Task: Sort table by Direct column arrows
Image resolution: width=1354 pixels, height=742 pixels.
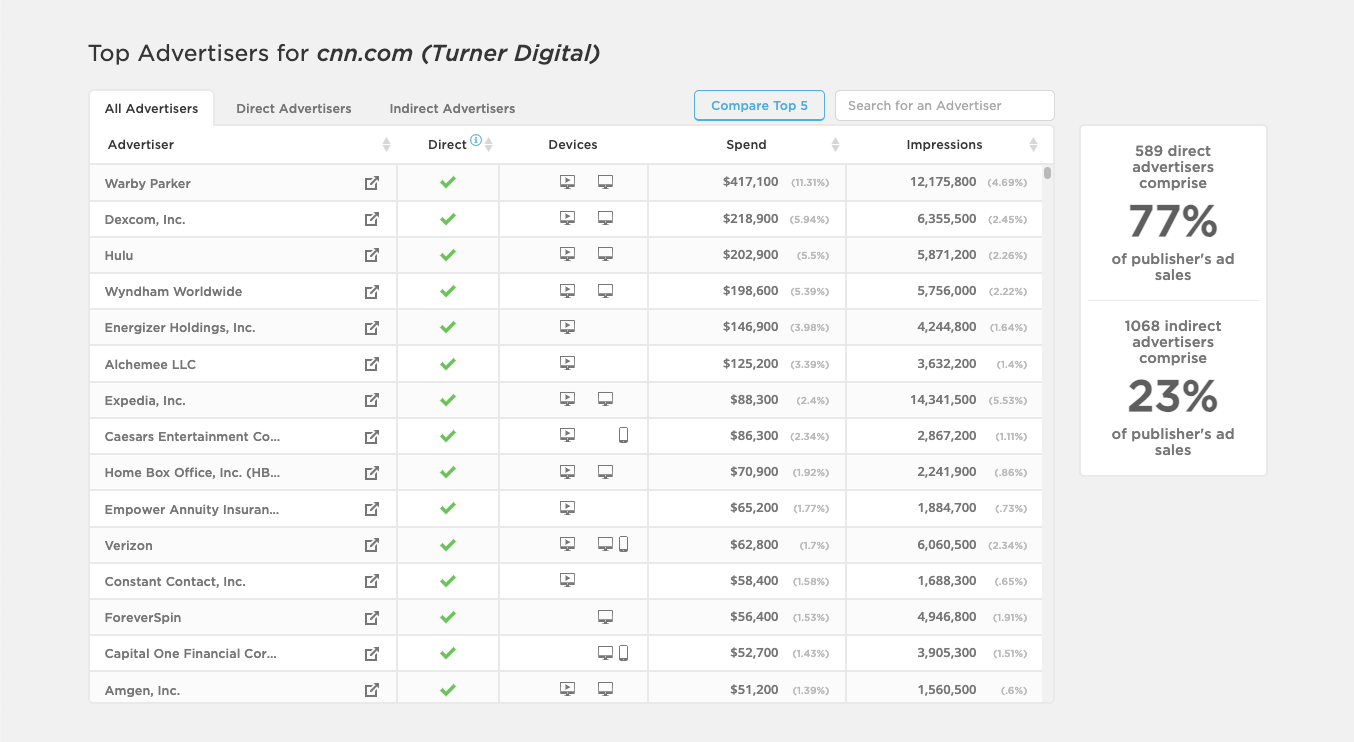Action: [x=489, y=145]
